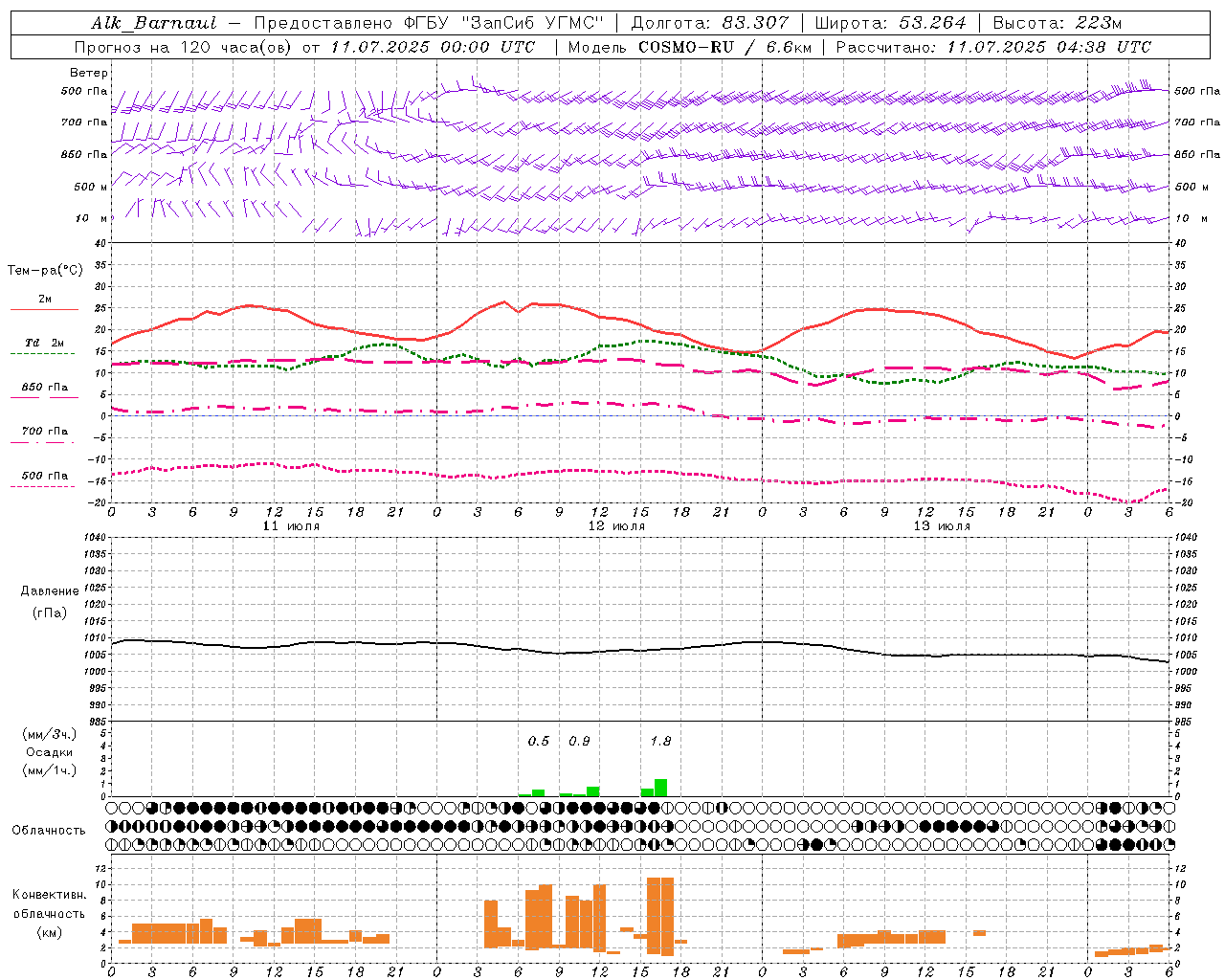Click the latitude value Широта: 53.264
The image size is (1225, 980).
tap(890, 23)
